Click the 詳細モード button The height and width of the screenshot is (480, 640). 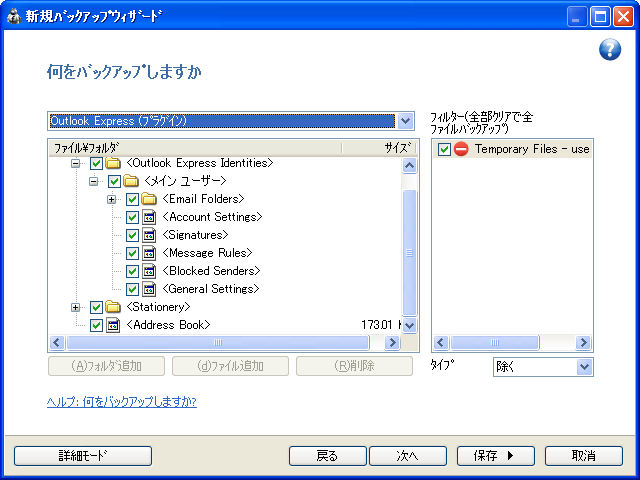click(83, 456)
